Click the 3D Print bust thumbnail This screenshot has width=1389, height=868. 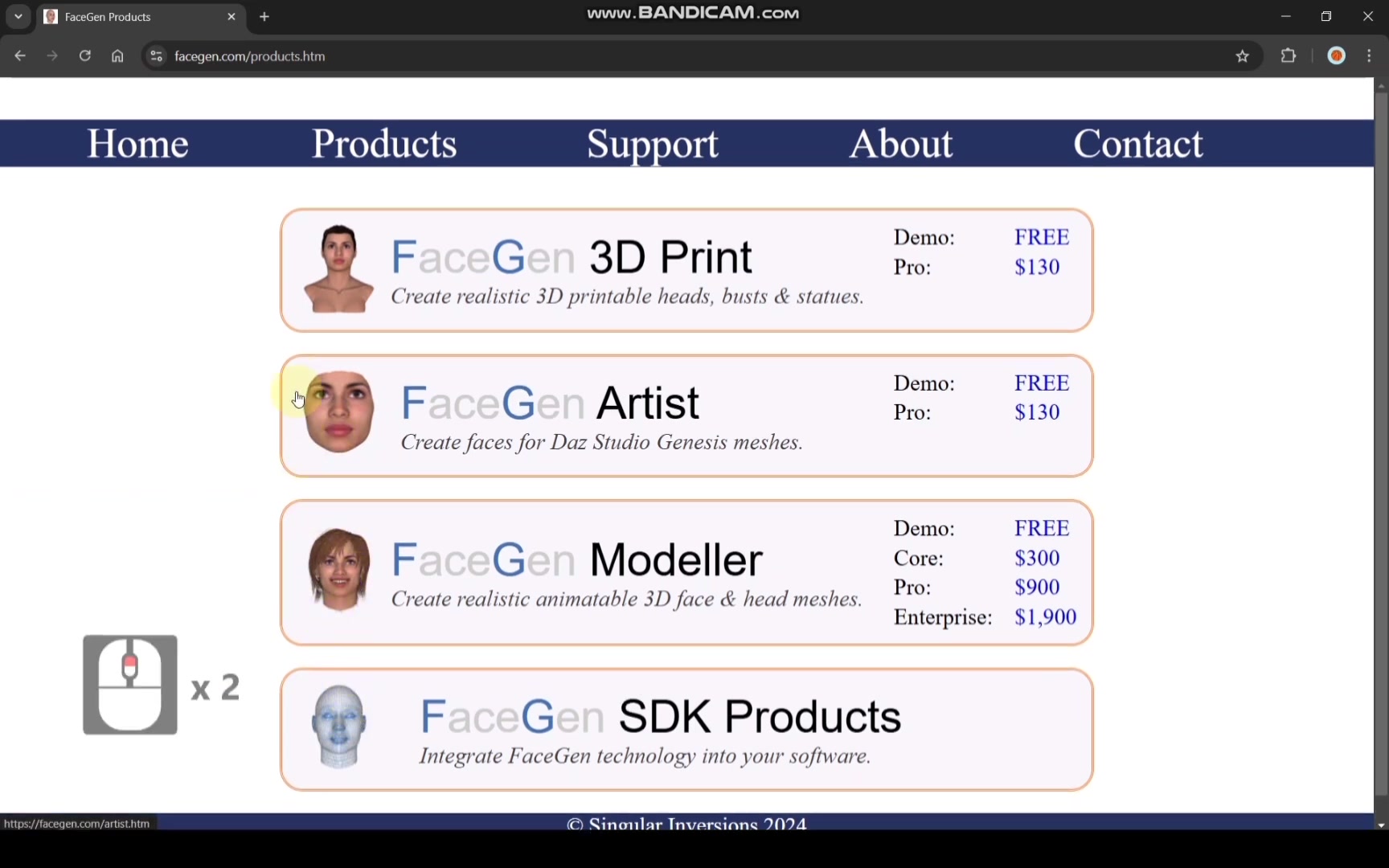tap(338, 268)
